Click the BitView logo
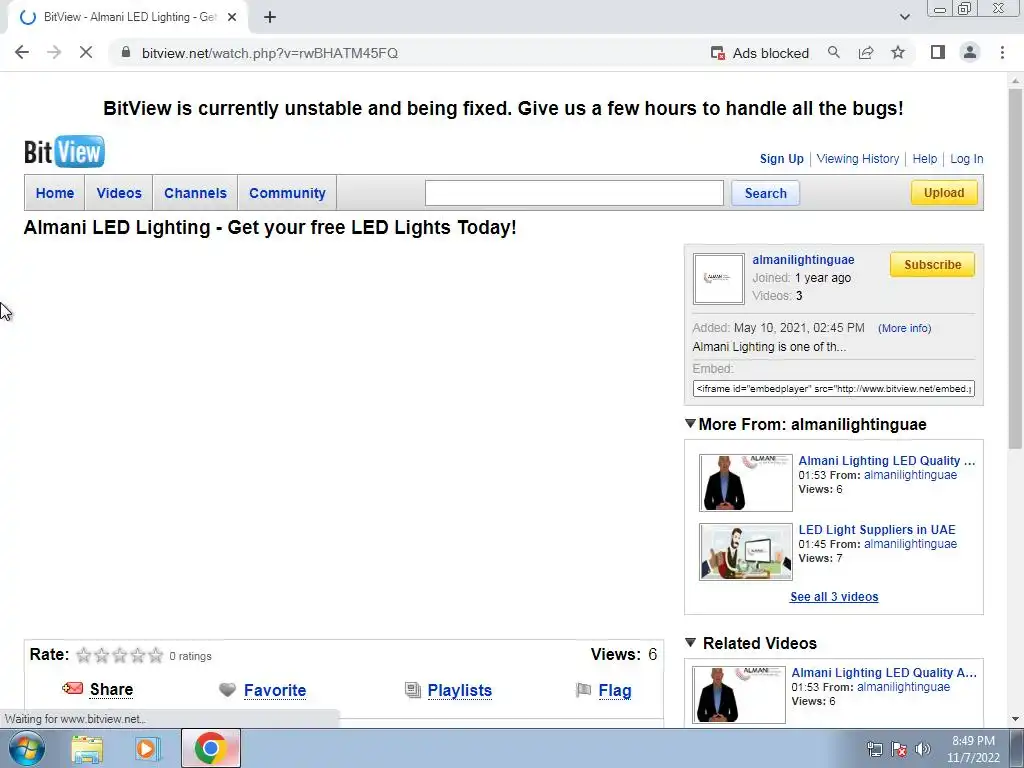 [x=64, y=152]
